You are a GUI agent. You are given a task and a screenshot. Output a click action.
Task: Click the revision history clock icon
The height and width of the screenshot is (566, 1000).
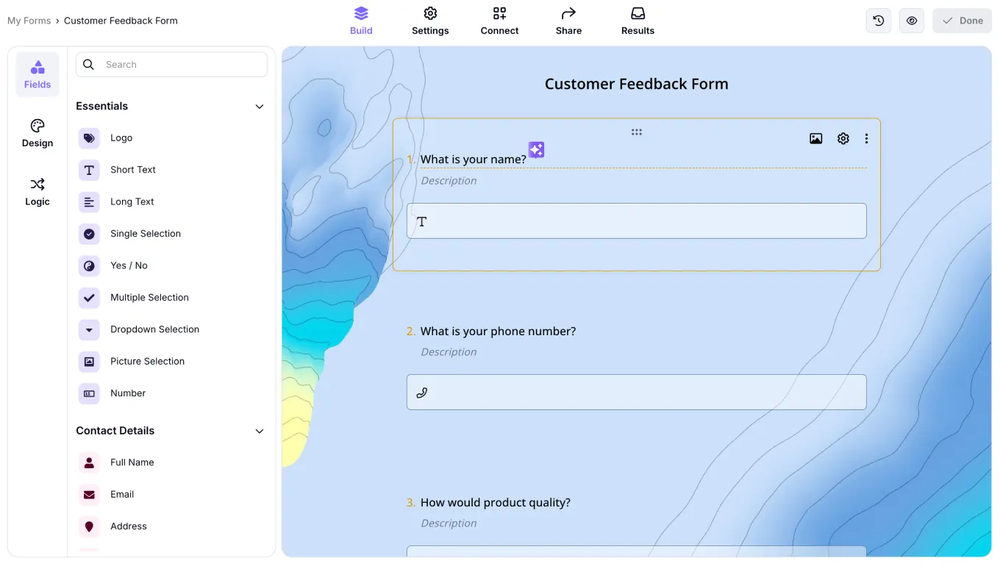click(878, 21)
